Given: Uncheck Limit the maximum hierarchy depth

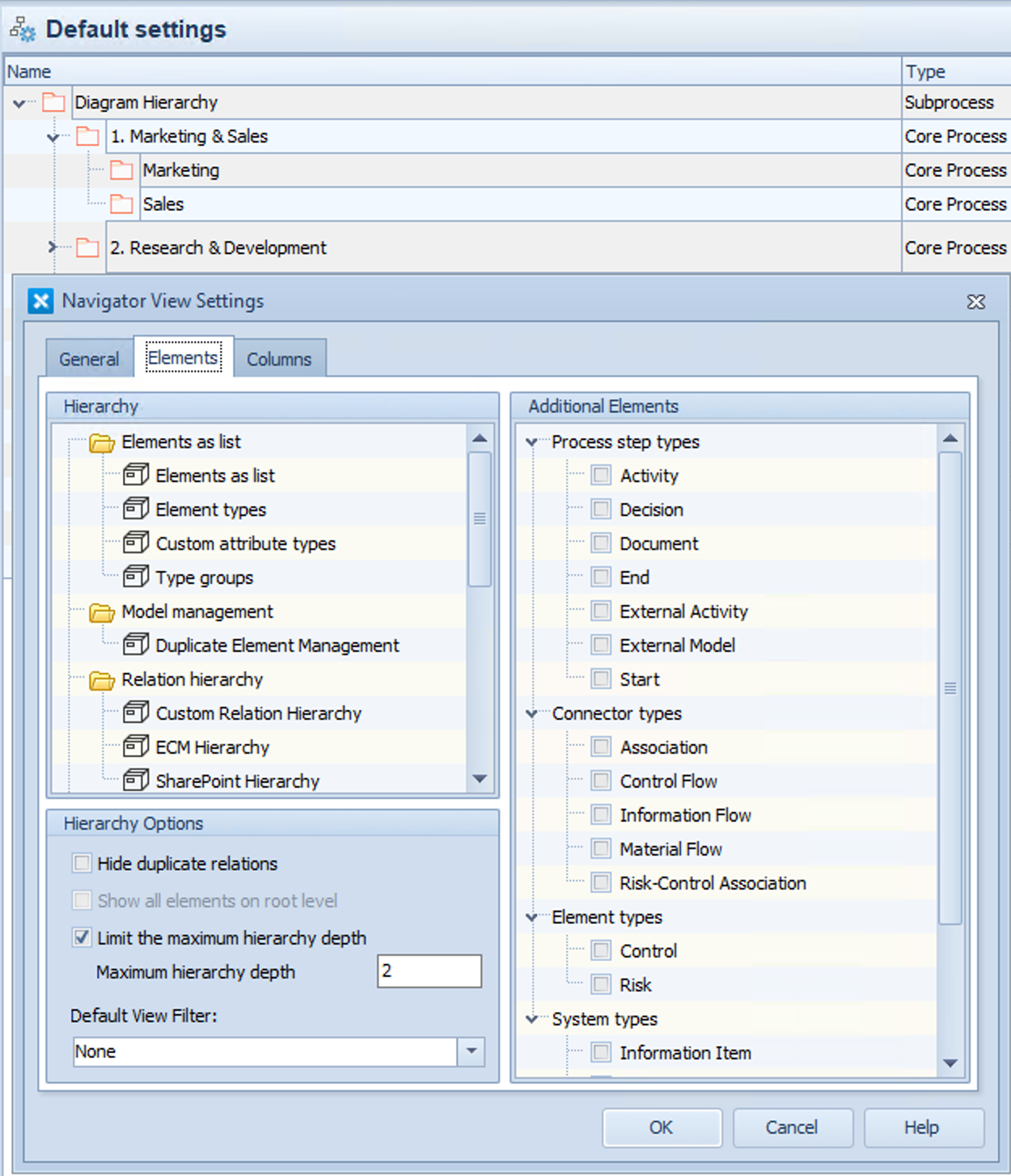Looking at the screenshot, I should 82,937.
